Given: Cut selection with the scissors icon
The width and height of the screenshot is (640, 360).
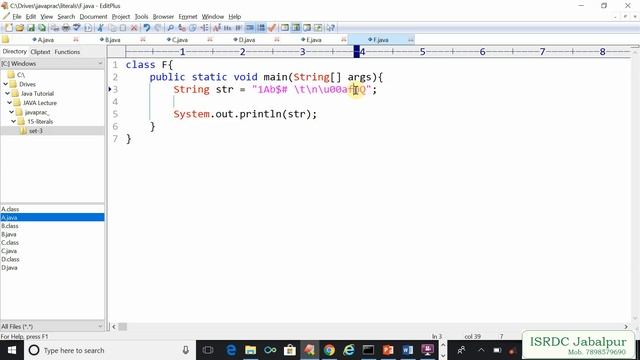Looking at the screenshot, I should click(100, 28).
